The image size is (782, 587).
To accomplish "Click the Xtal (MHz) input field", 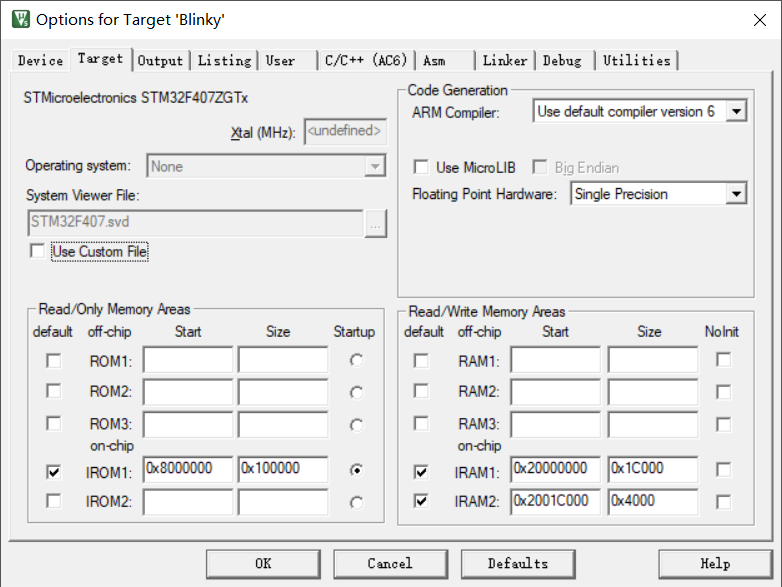I will pyautogui.click(x=345, y=132).
